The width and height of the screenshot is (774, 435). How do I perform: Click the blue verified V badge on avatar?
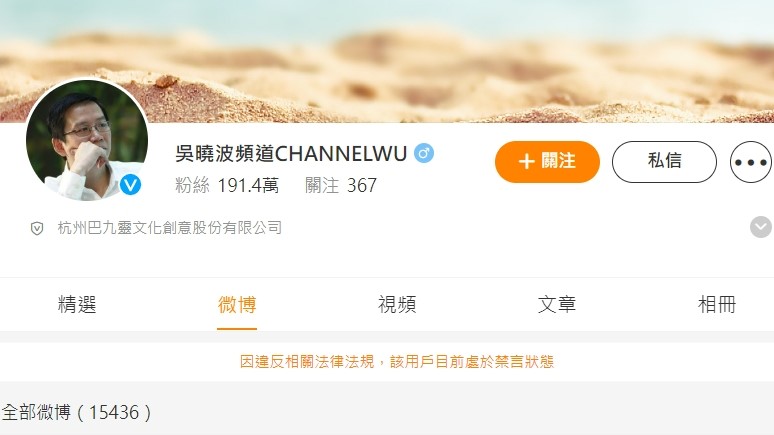(130, 185)
